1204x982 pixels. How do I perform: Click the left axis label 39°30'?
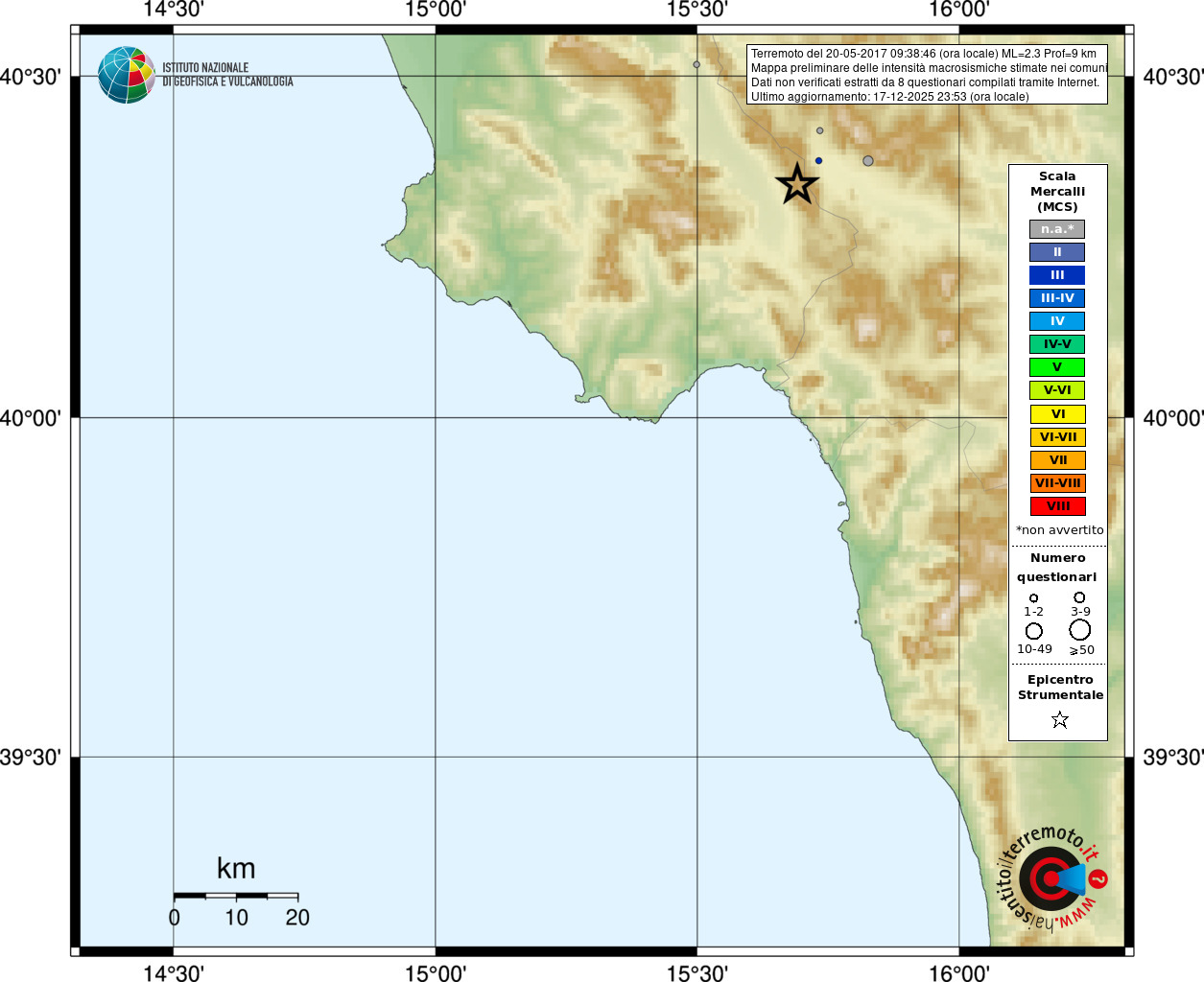pos(30,758)
